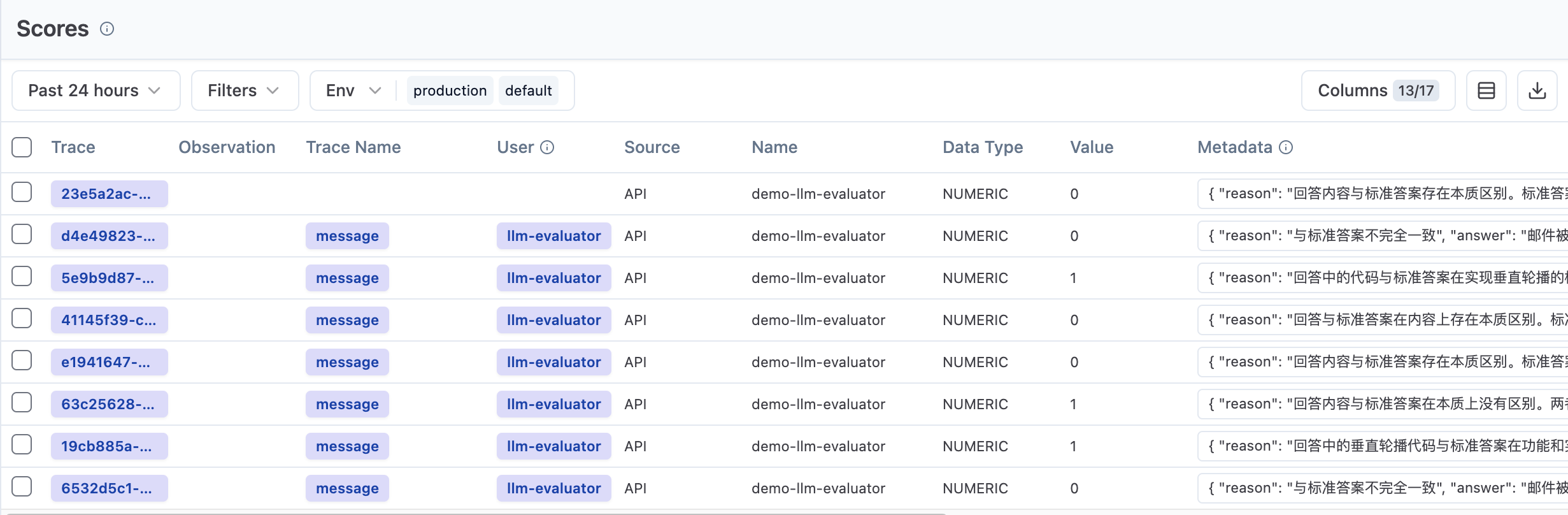
Task: Open the Filters dropdown
Action: (245, 91)
